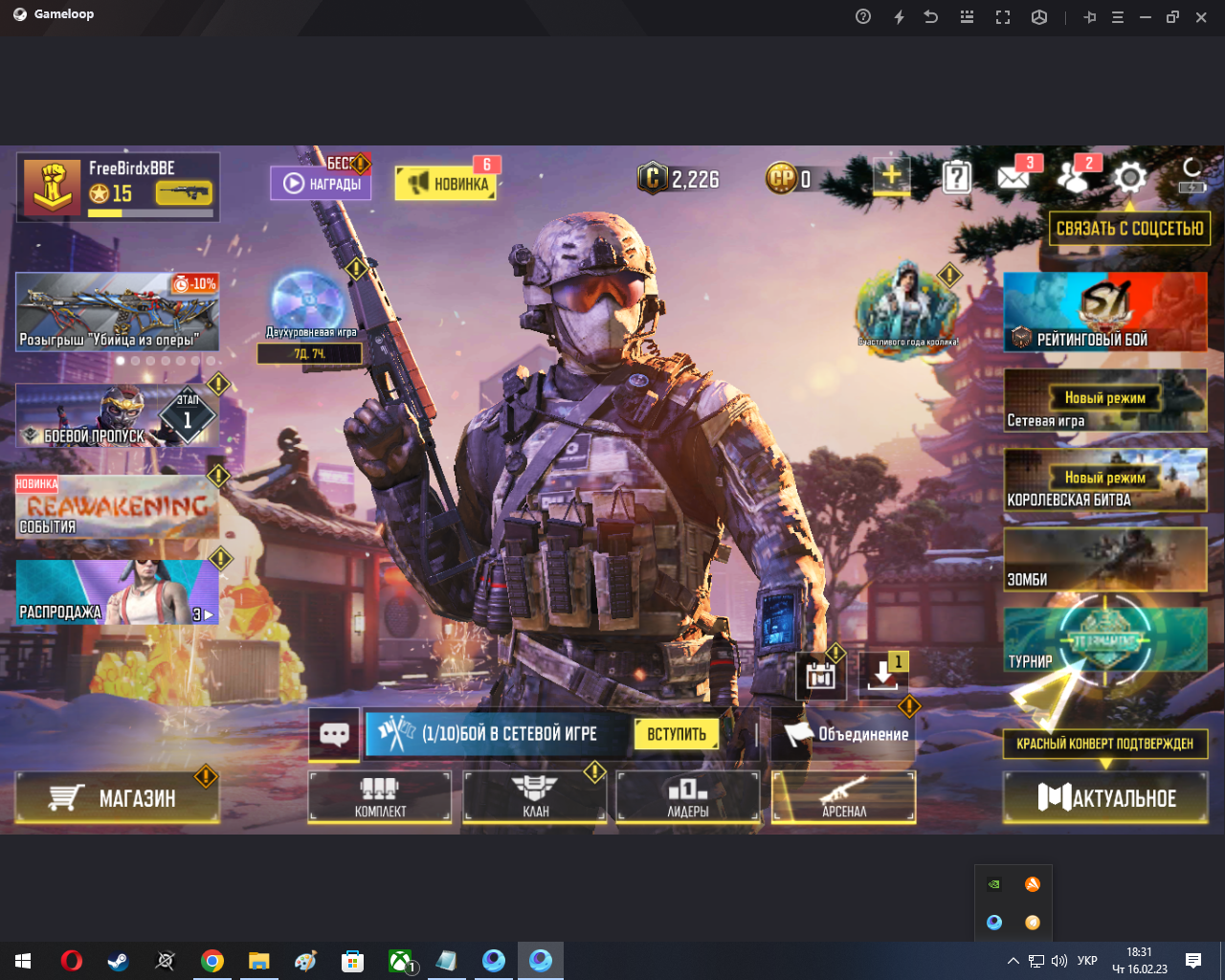Open the Lucky Rabbit Year event icon

click(907, 309)
